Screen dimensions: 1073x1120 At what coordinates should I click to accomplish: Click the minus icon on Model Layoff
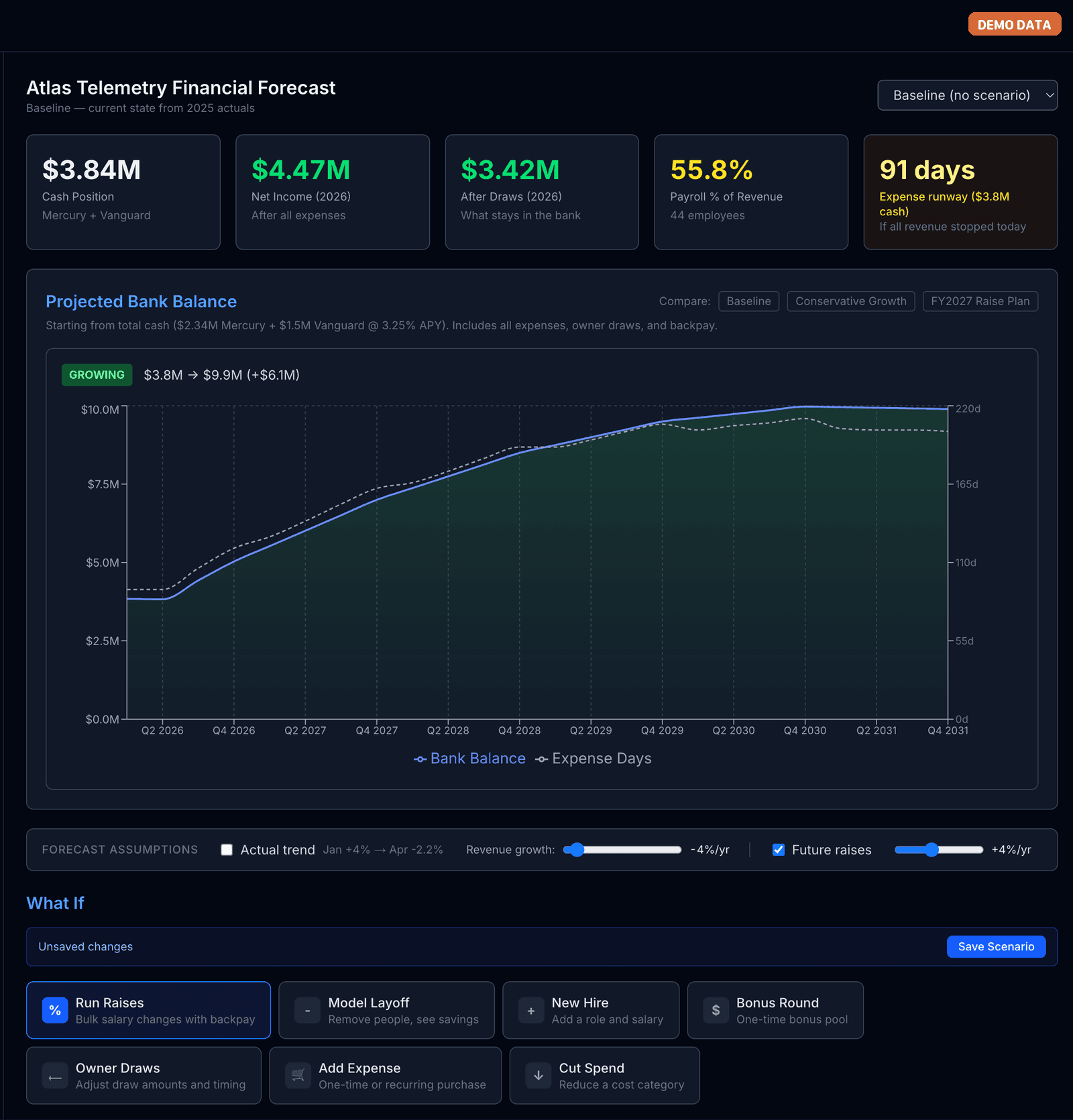click(307, 1010)
